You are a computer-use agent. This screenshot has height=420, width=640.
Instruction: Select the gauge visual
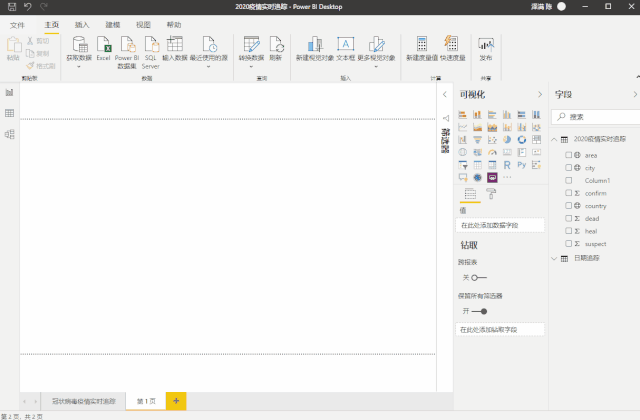(492, 153)
